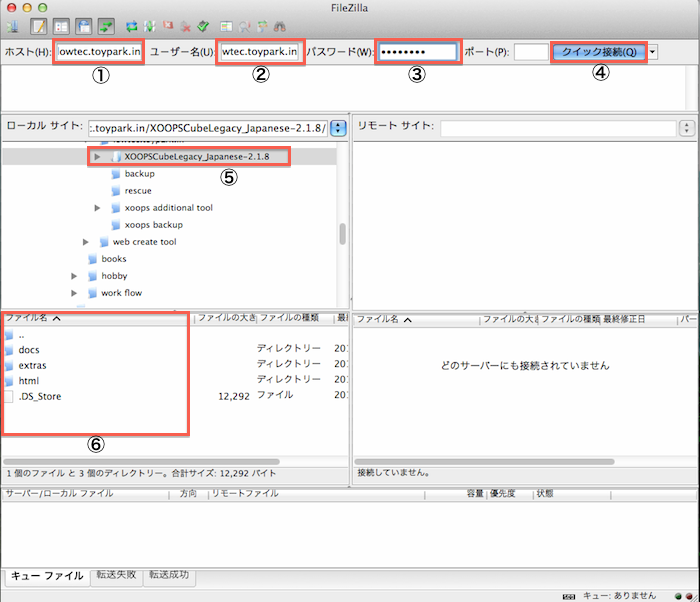The image size is (700, 602).
Task: Reconnect to last server (green check)
Action: pos(203,27)
